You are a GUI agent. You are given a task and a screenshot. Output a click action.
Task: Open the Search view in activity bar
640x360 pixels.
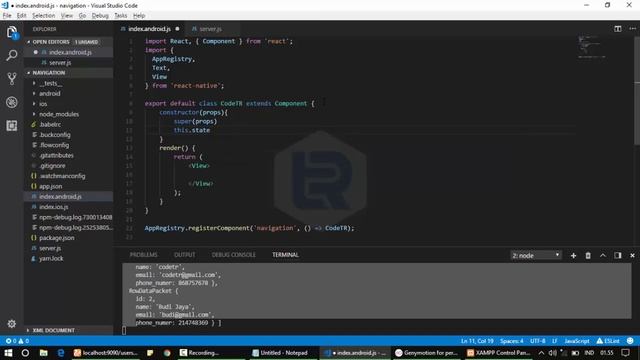[x=12, y=55]
